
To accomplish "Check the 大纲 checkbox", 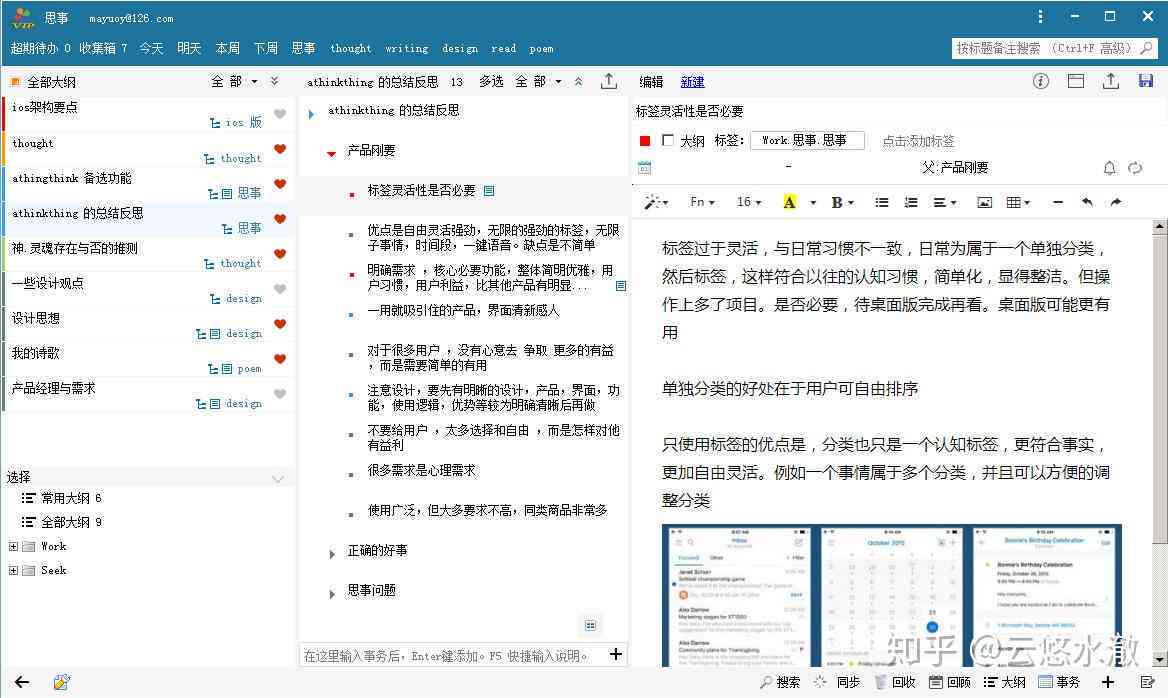I will click(x=667, y=140).
